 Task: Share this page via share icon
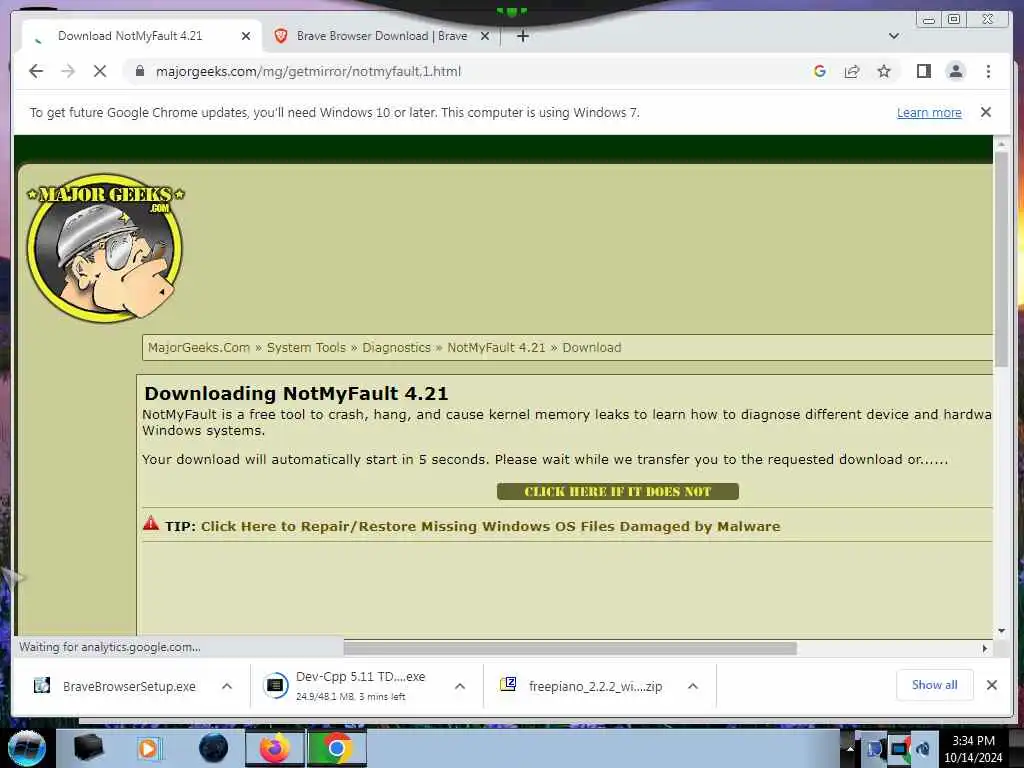coord(852,71)
